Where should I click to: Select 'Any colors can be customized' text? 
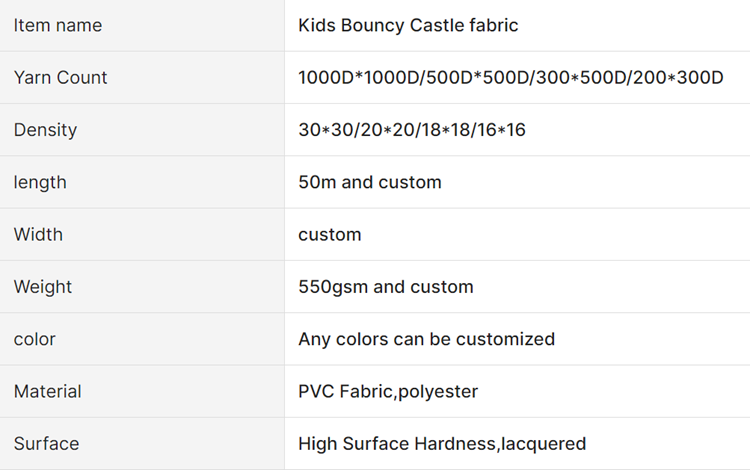click(426, 339)
